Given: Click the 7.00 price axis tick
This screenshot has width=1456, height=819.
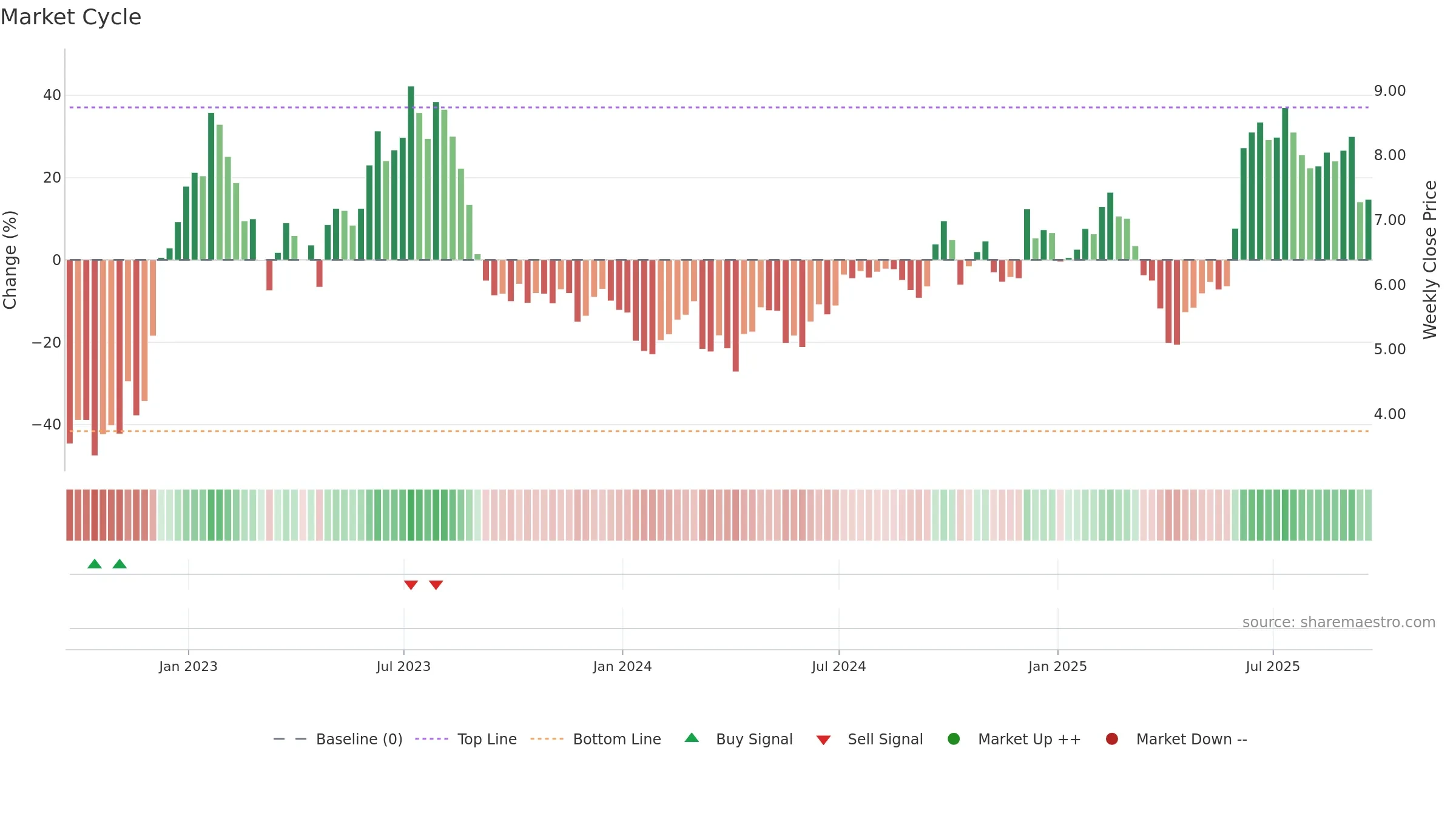Looking at the screenshot, I should tap(1390, 220).
